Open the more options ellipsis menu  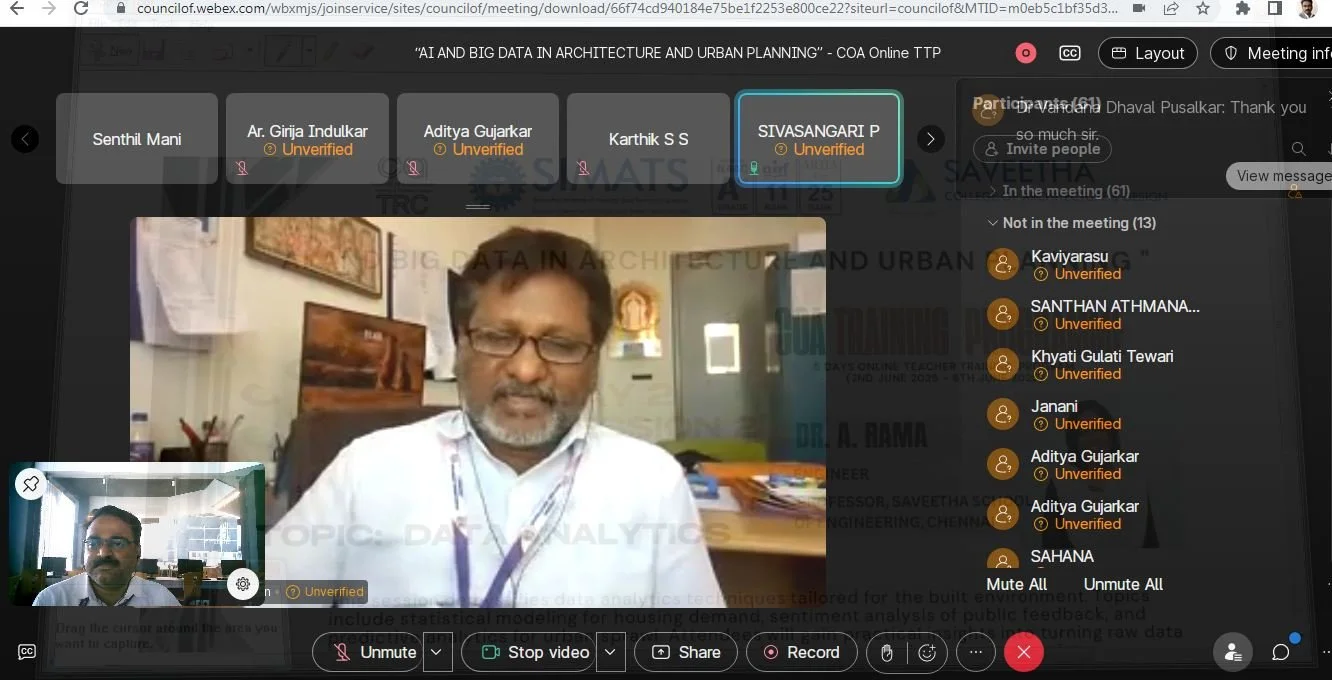coord(976,652)
